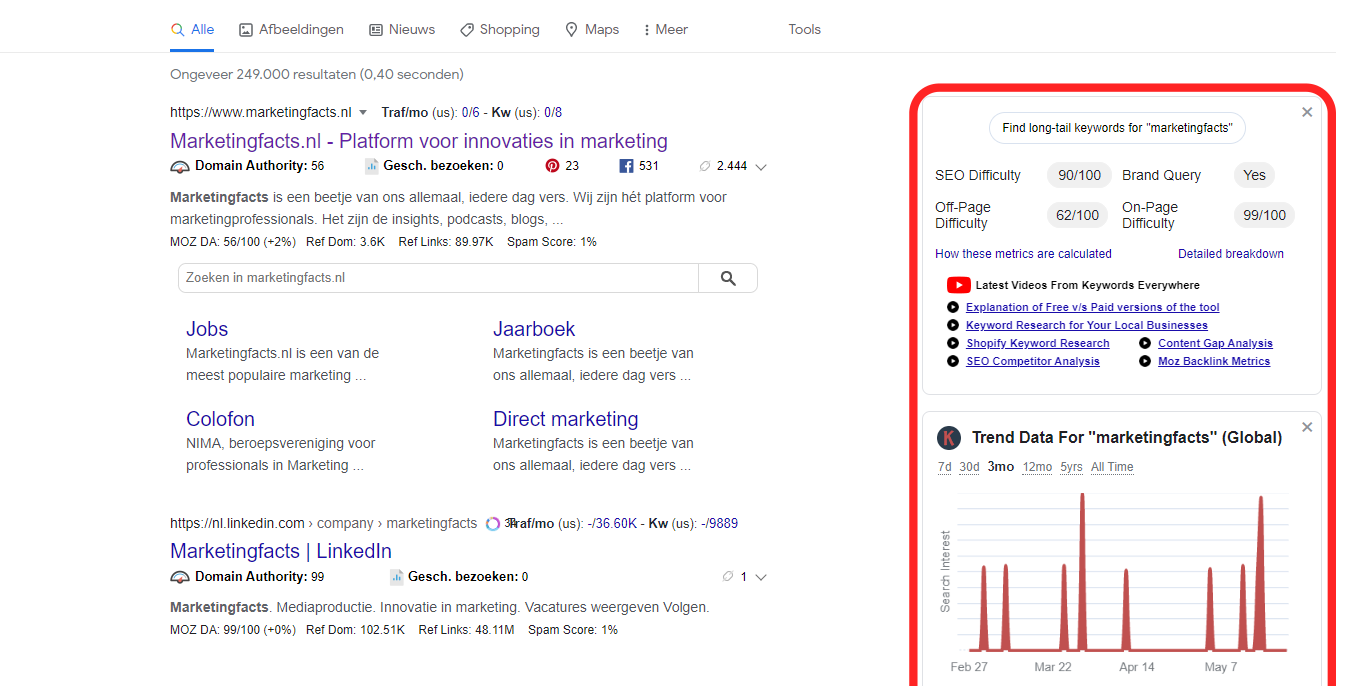Select the 7d trend time range
Image resolution: width=1372 pixels, height=686 pixels.
944,467
